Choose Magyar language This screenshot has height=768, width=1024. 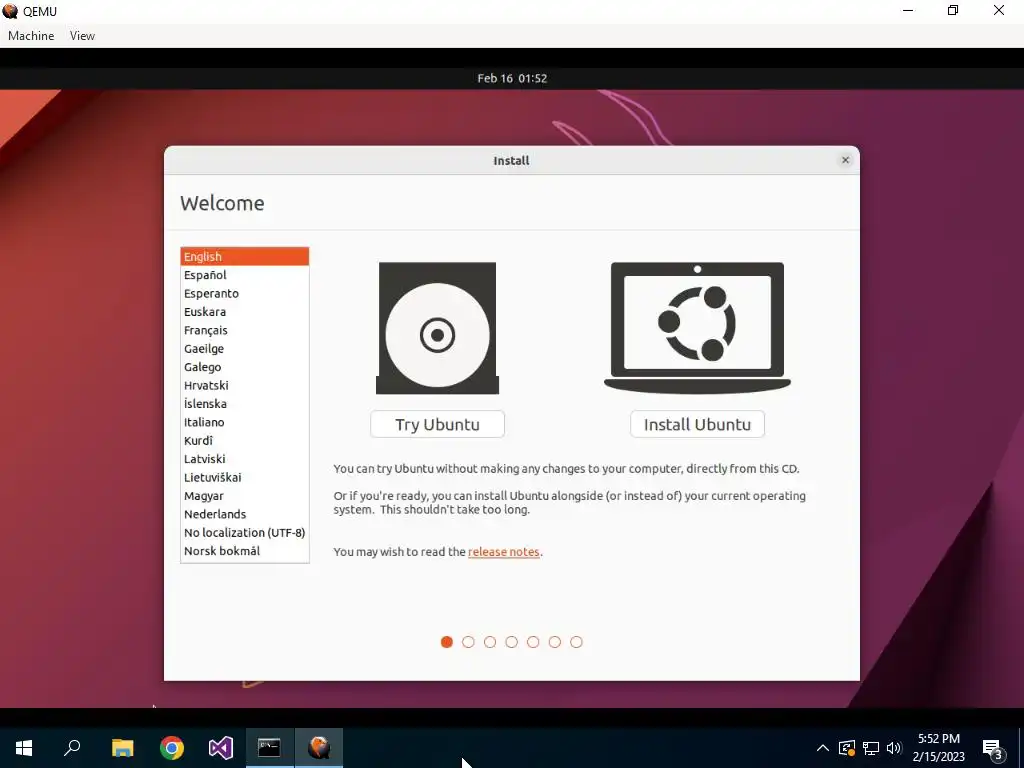(x=245, y=496)
